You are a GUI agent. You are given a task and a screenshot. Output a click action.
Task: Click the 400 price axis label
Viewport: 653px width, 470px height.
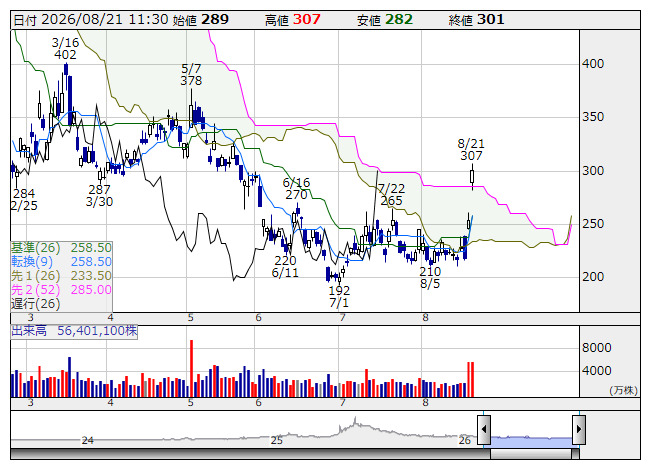[593, 64]
